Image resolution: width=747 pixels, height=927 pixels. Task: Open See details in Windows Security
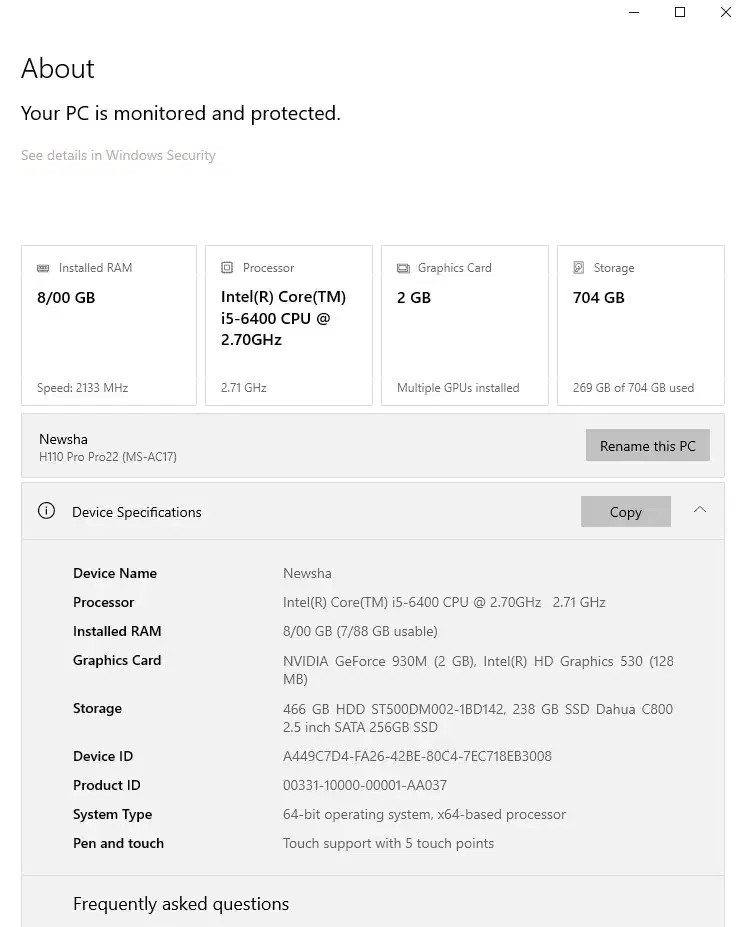118,155
